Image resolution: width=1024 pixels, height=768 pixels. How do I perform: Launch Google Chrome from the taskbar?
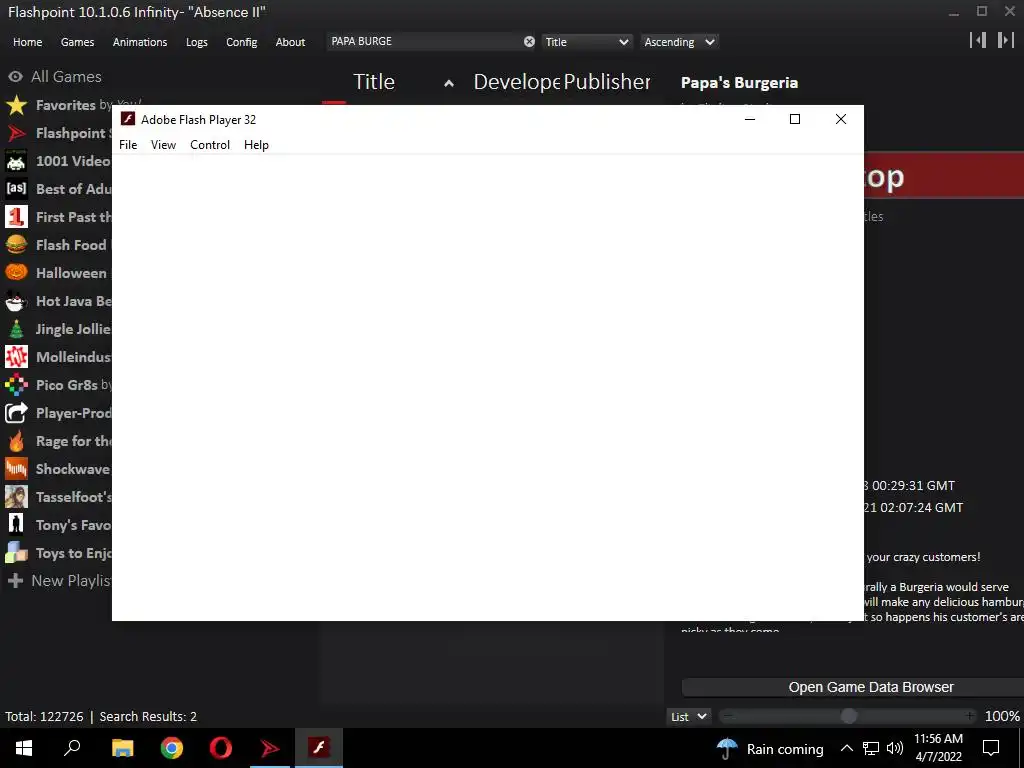[x=172, y=748]
